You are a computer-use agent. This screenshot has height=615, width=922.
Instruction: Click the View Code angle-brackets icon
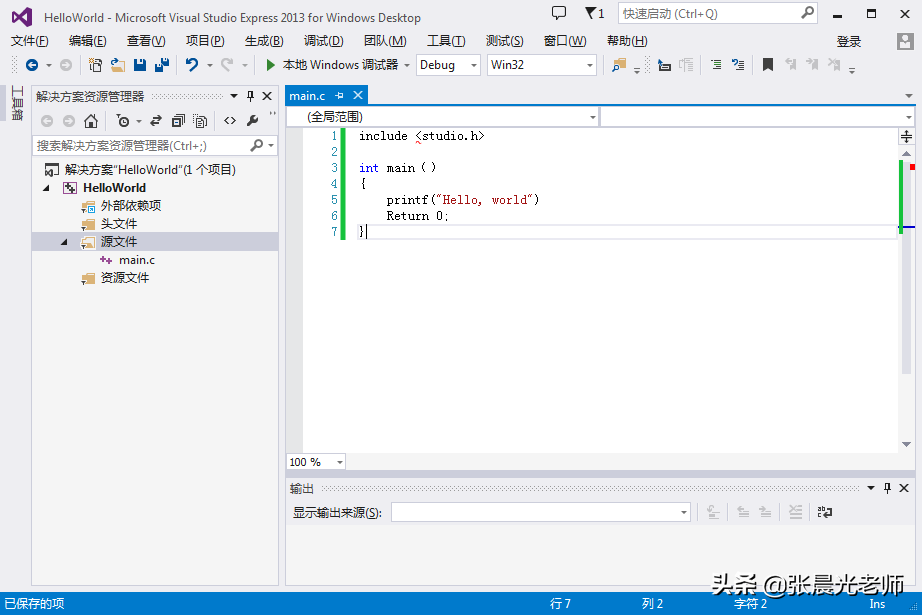pos(230,121)
